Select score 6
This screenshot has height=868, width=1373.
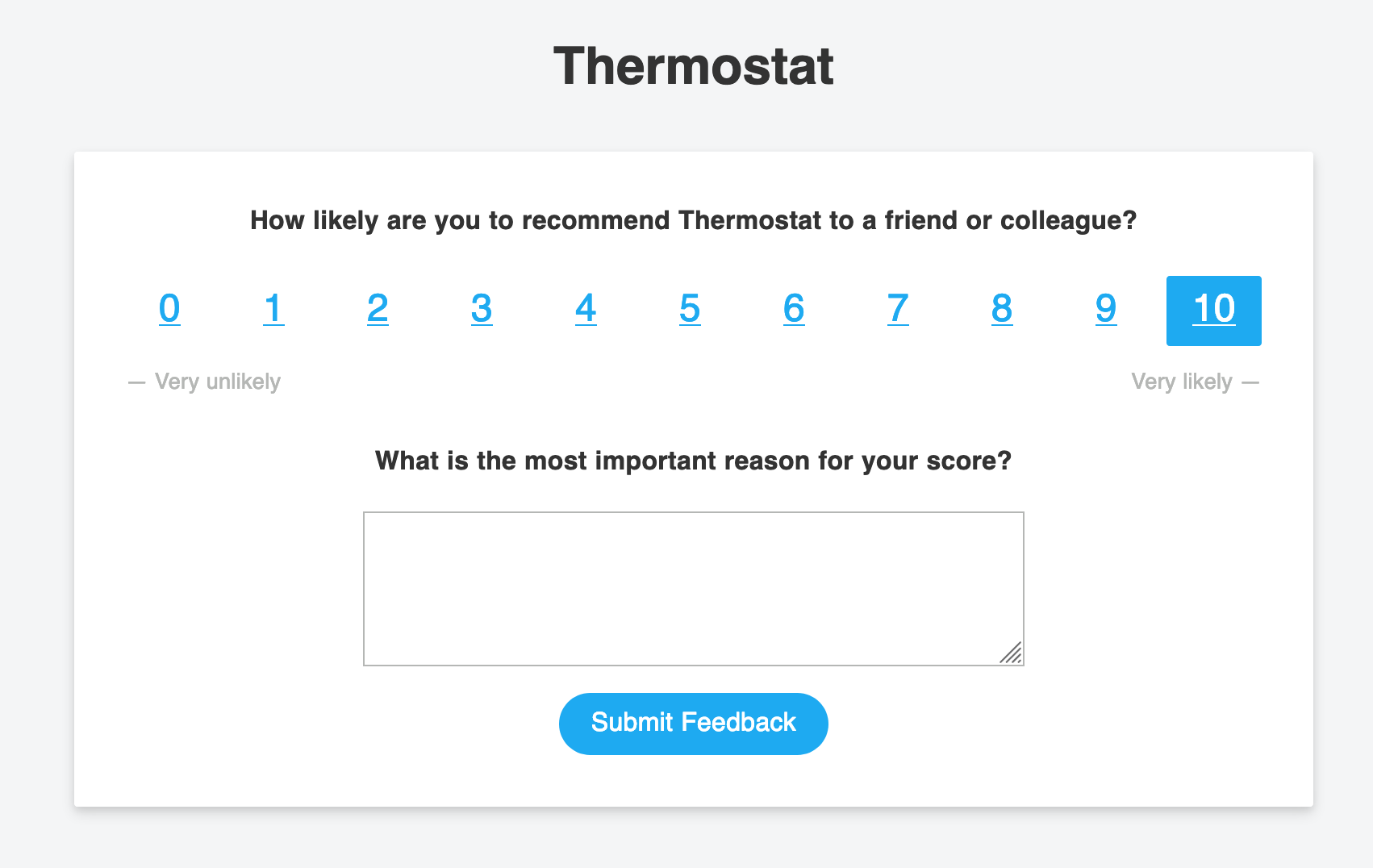point(794,310)
